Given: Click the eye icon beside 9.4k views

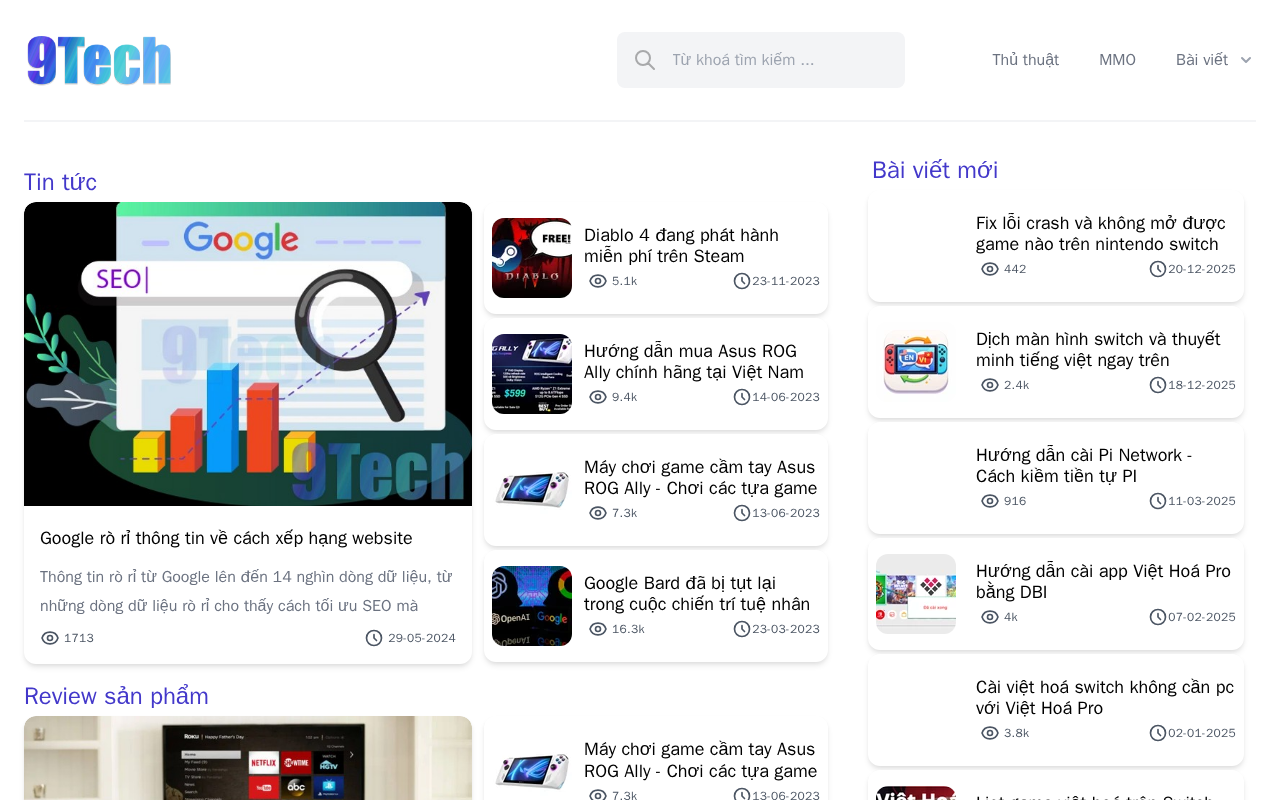Looking at the screenshot, I should (598, 397).
